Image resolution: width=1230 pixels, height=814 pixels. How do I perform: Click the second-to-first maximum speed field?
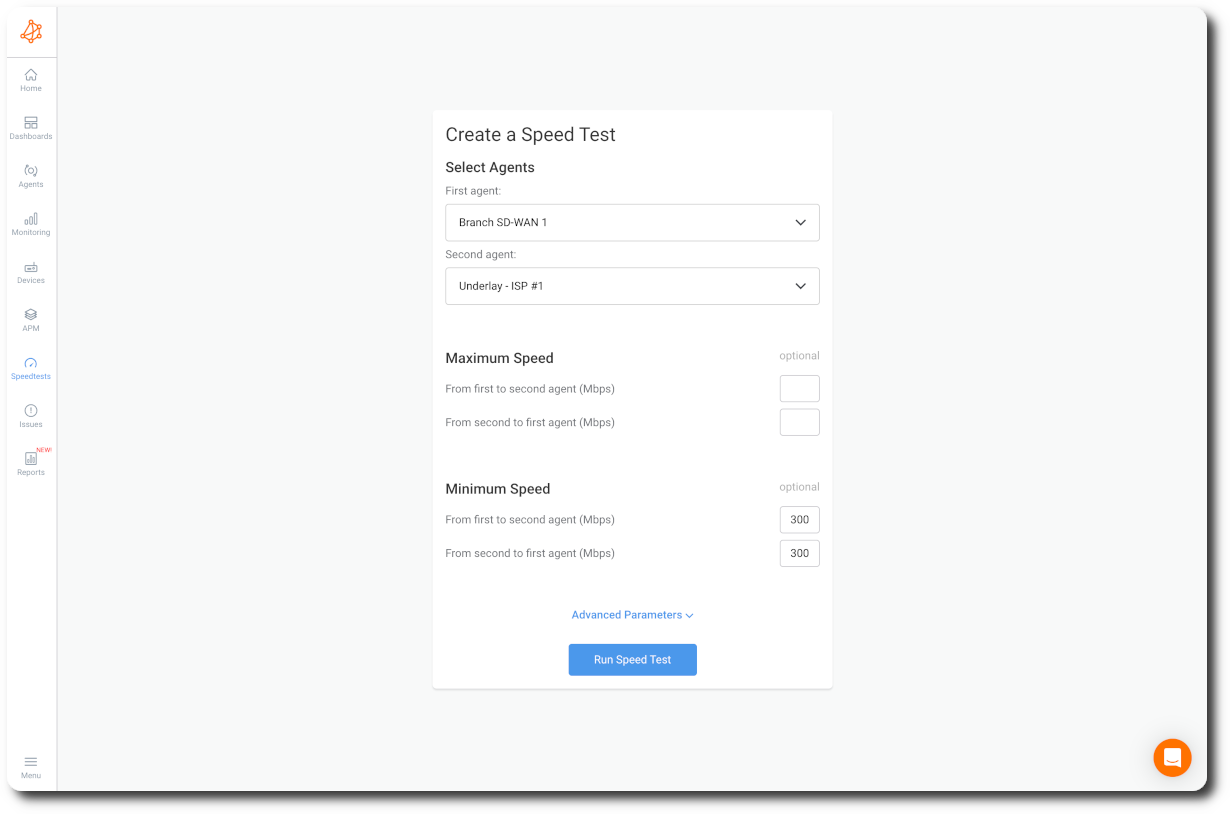[799, 421]
